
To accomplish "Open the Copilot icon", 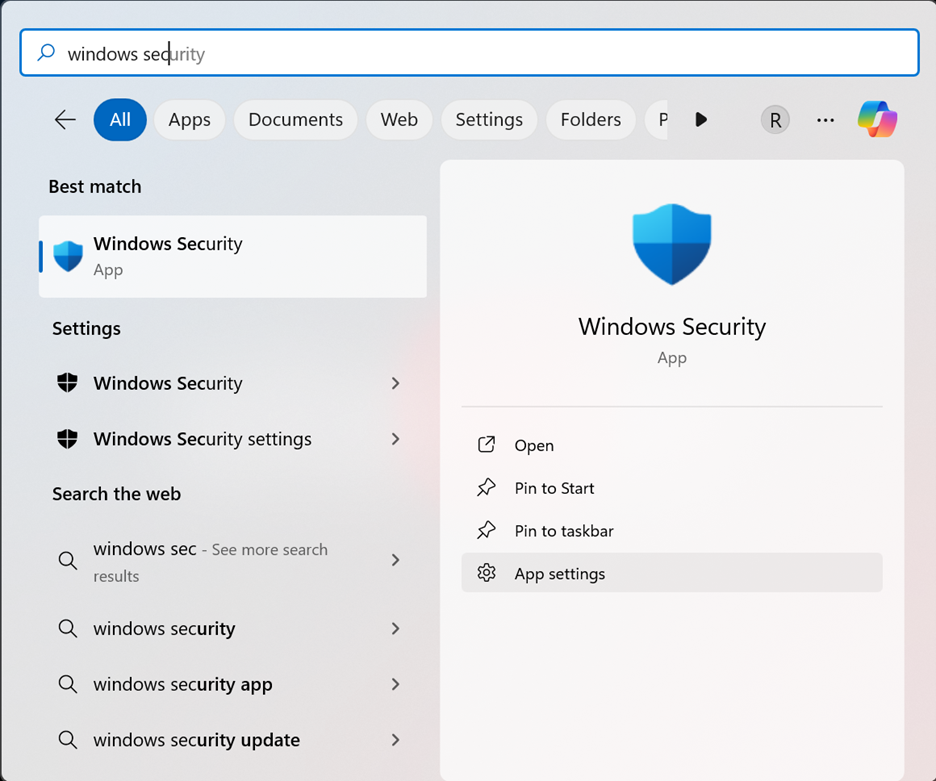I will point(877,119).
